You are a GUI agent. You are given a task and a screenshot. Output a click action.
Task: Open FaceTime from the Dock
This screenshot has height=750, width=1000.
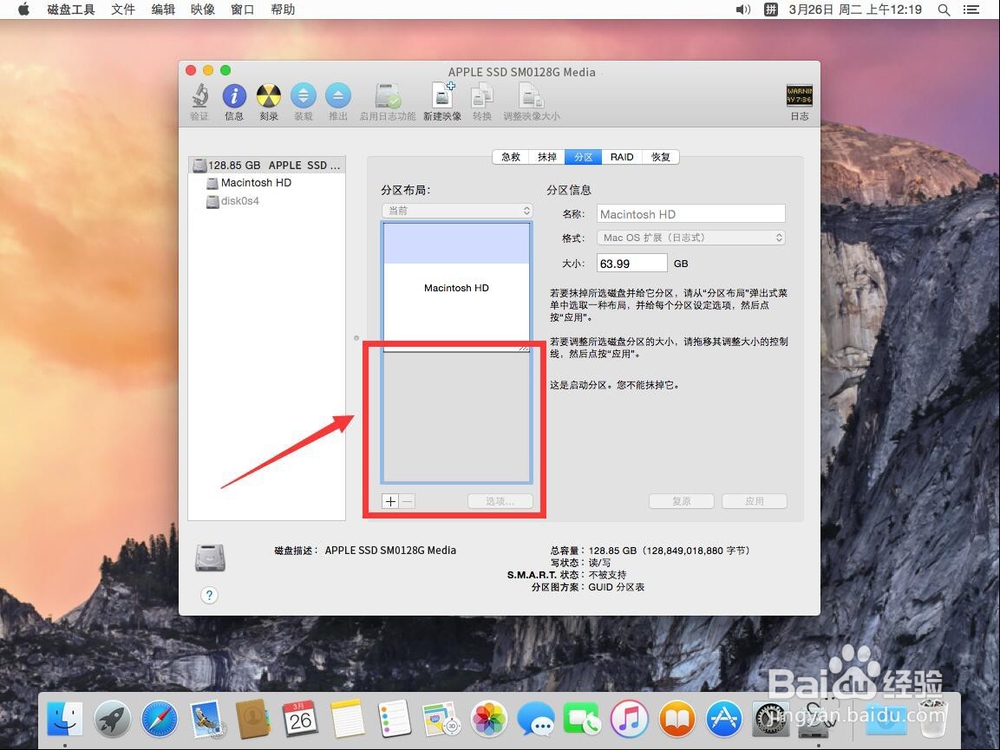582,719
